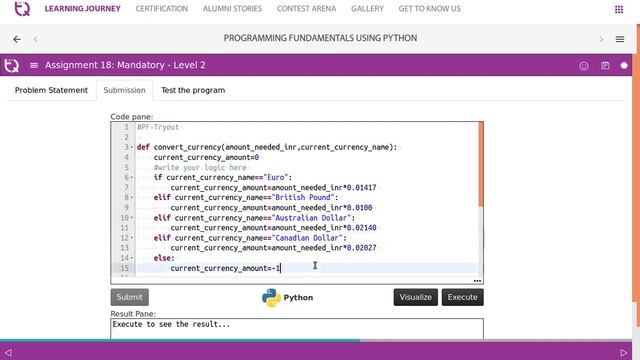Select the Submission tab
Image resolution: width=640 pixels, height=360 pixels.
tap(124, 90)
